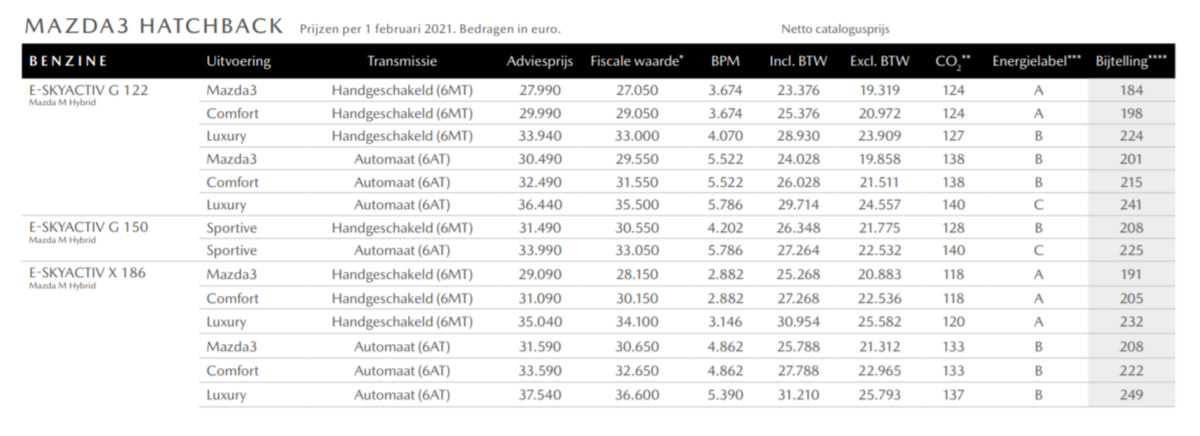1200x436 pixels.
Task: Click bijtelling value 184
Action: [1131, 91]
